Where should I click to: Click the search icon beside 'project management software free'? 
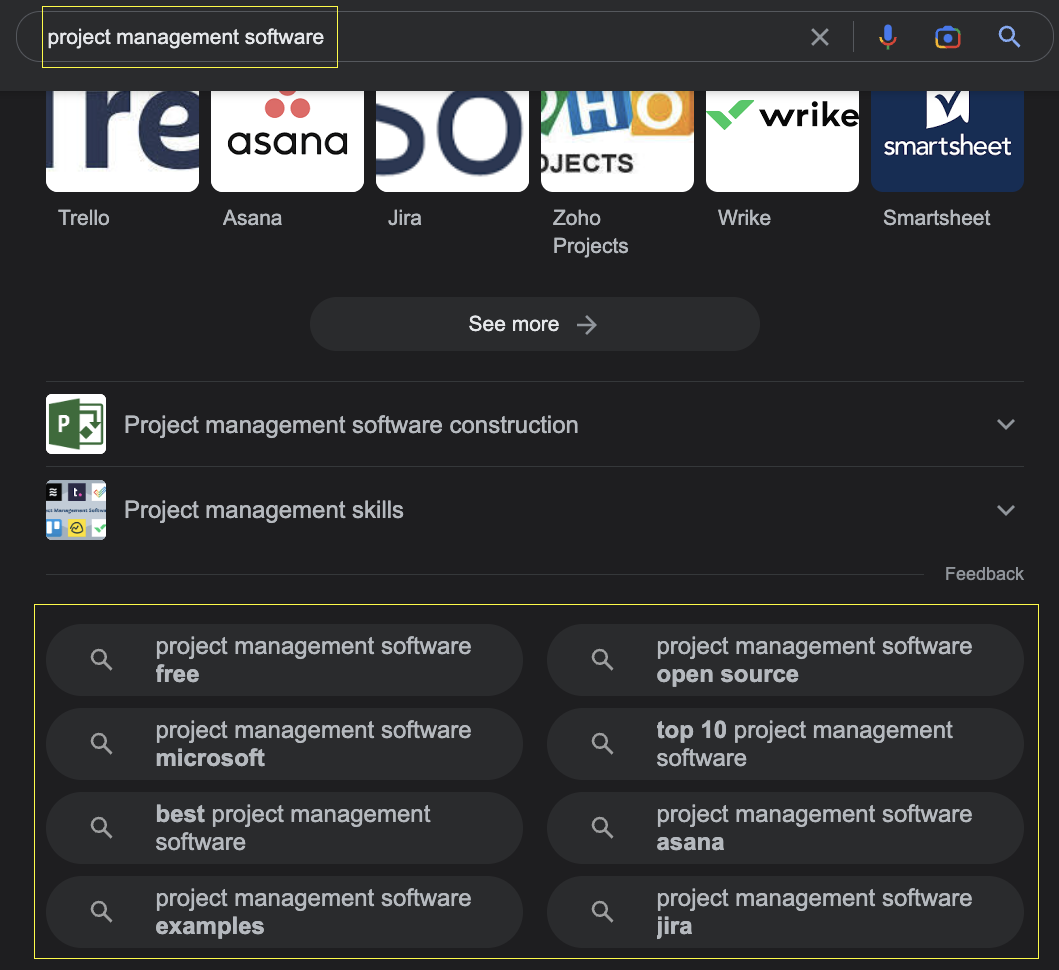(100, 660)
